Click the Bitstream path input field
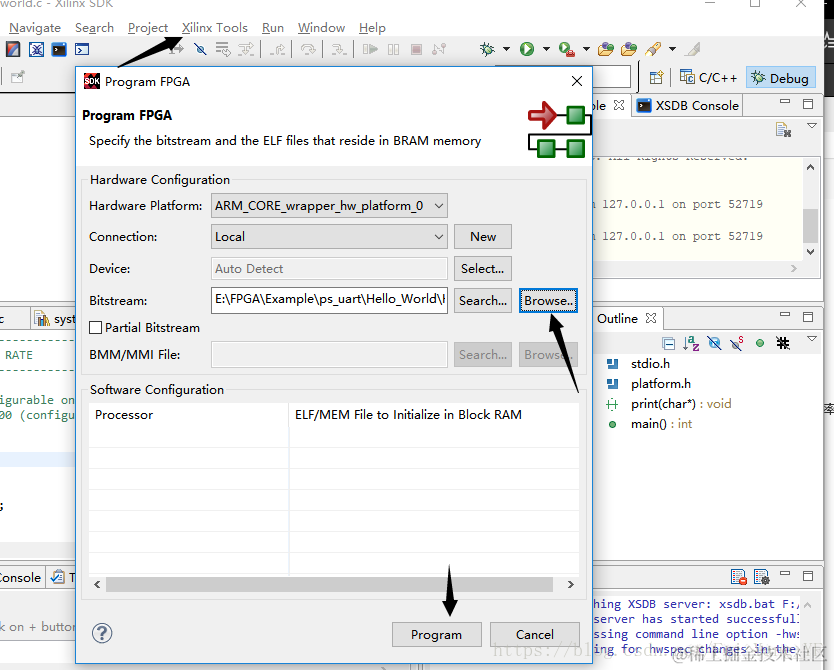 click(x=329, y=300)
